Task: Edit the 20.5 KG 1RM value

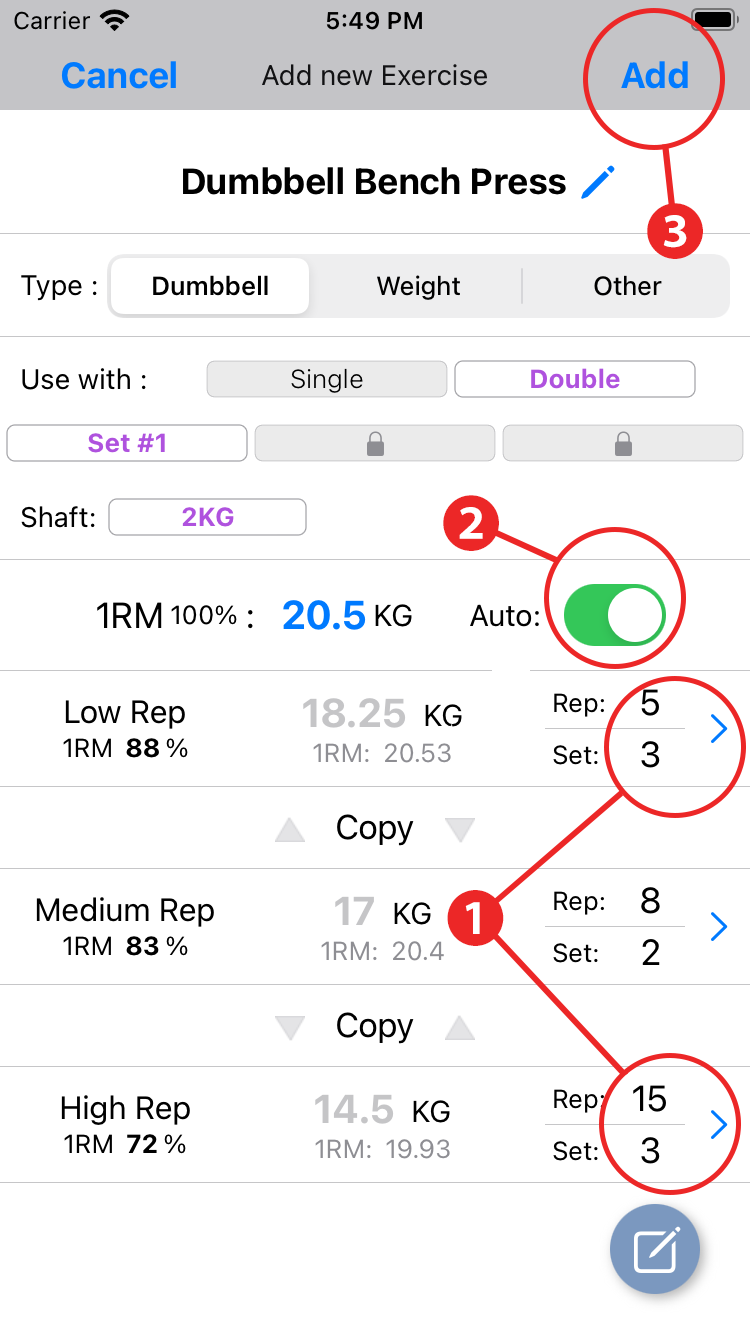Action: [x=324, y=615]
